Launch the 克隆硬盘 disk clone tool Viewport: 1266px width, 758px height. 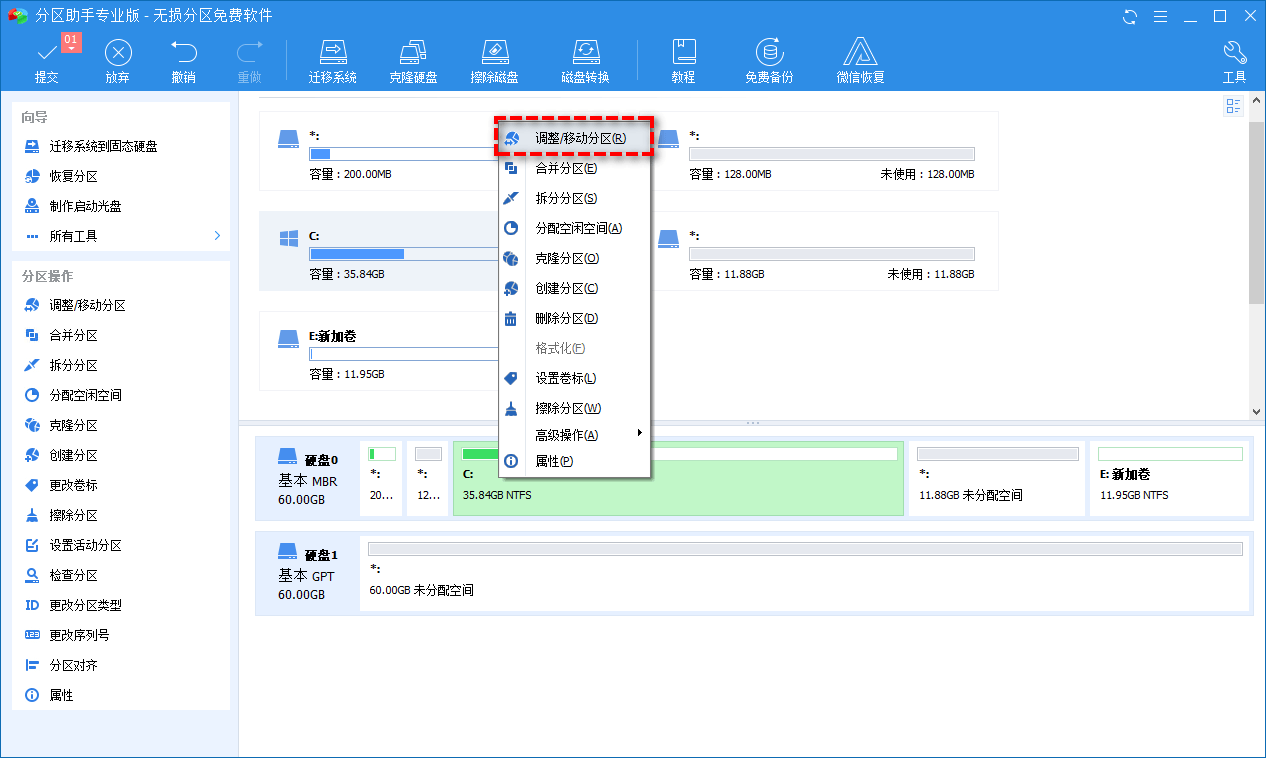(413, 60)
